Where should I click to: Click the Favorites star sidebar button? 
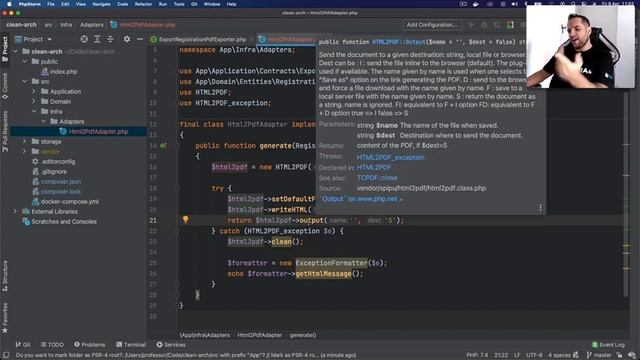pyautogui.click(x=5, y=318)
